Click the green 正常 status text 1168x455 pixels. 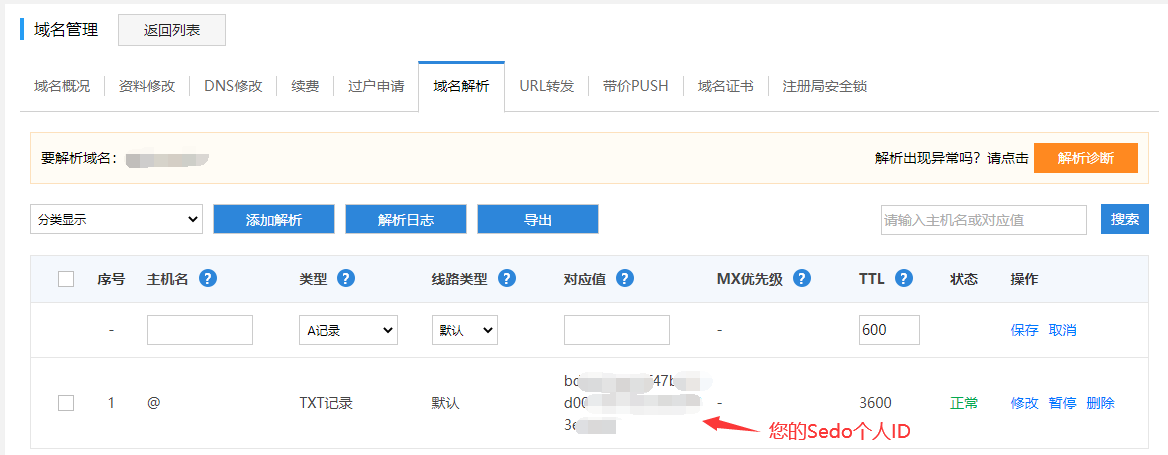click(x=964, y=403)
